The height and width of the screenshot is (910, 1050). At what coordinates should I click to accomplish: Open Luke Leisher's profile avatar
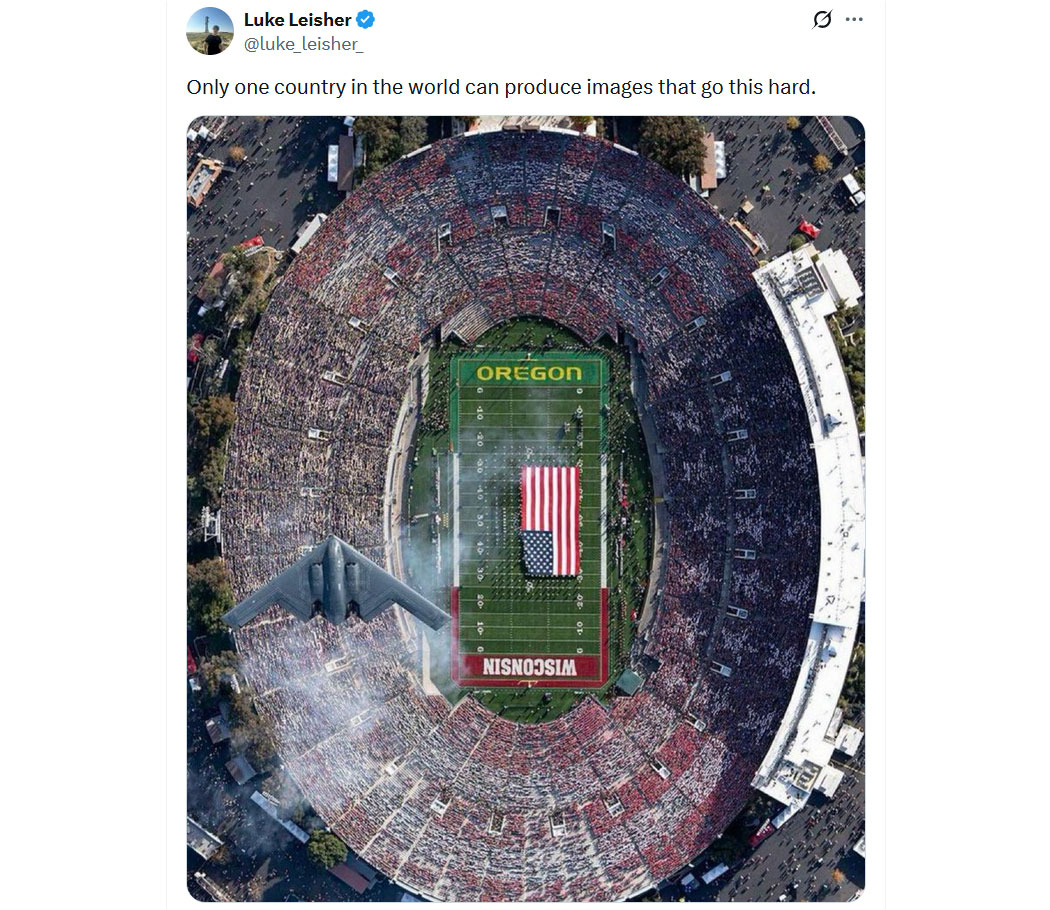click(210, 31)
